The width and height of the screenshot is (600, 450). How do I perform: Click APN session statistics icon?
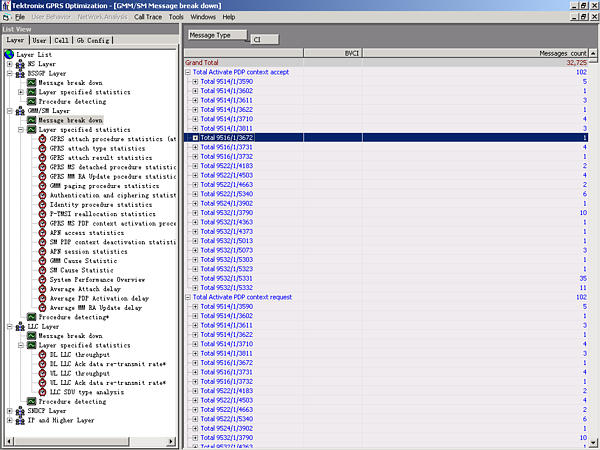tap(42, 251)
